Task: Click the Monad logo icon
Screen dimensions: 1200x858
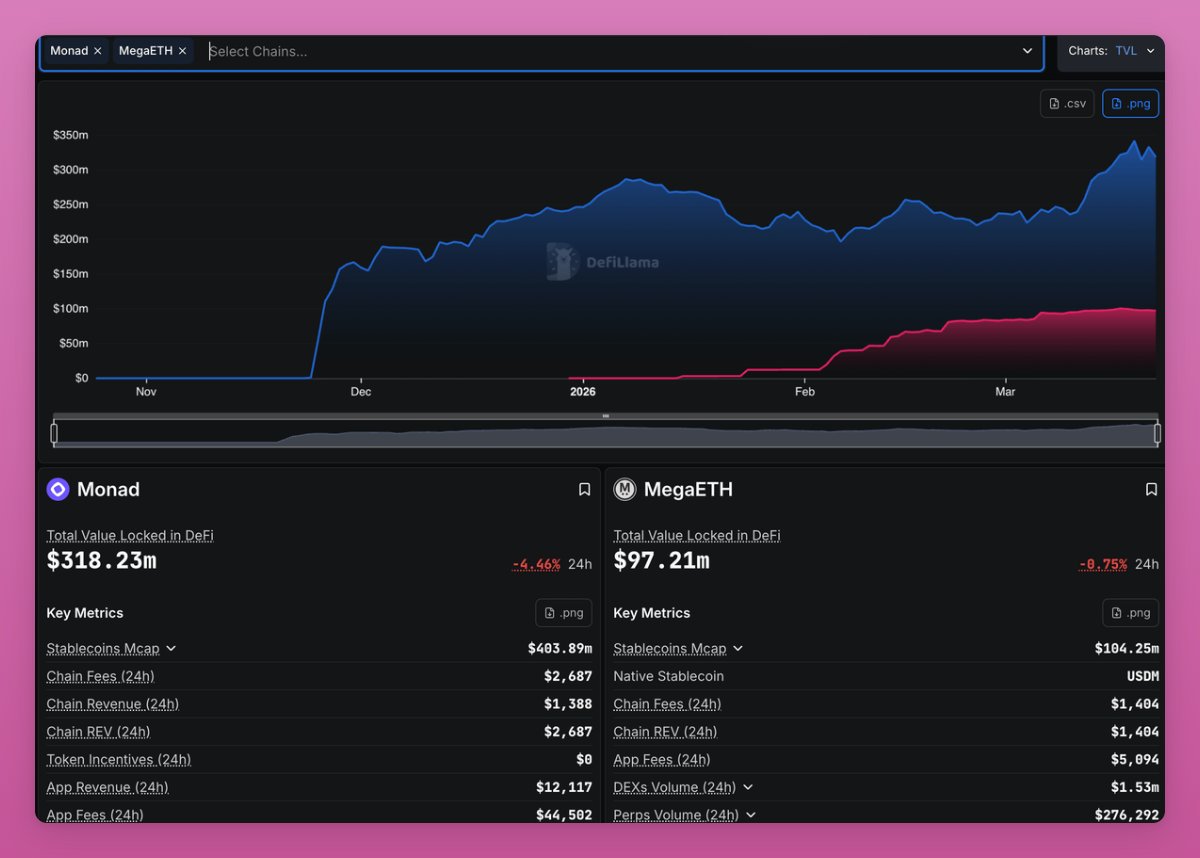Action: tap(58, 489)
